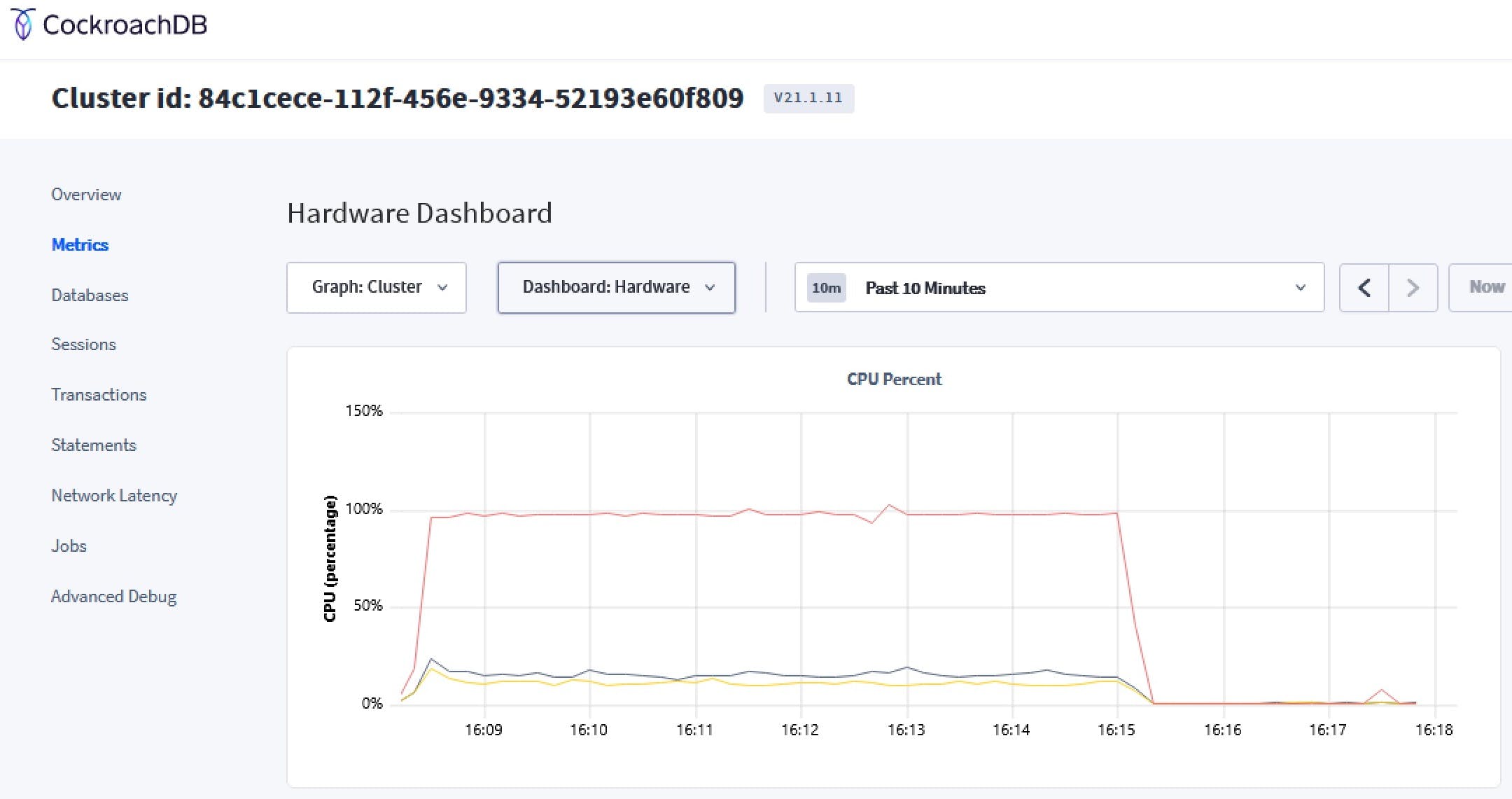The width and height of the screenshot is (1512, 799).
Task: Click the 16:15 time axis label
Action: click(x=1116, y=730)
